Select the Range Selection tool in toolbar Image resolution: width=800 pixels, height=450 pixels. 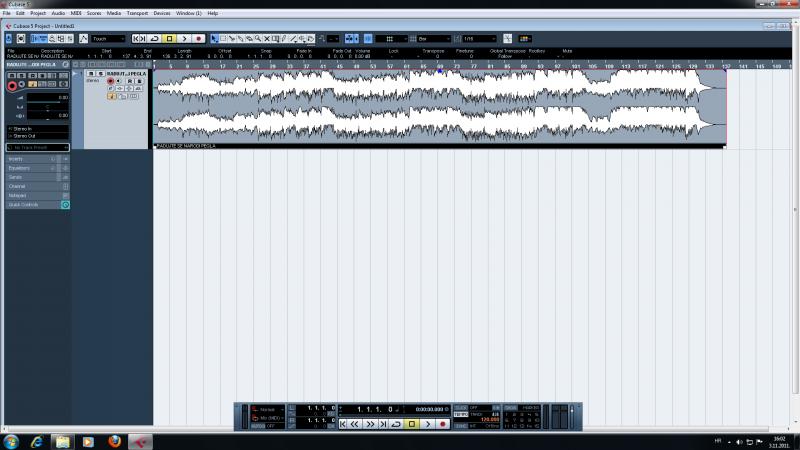coord(221,39)
